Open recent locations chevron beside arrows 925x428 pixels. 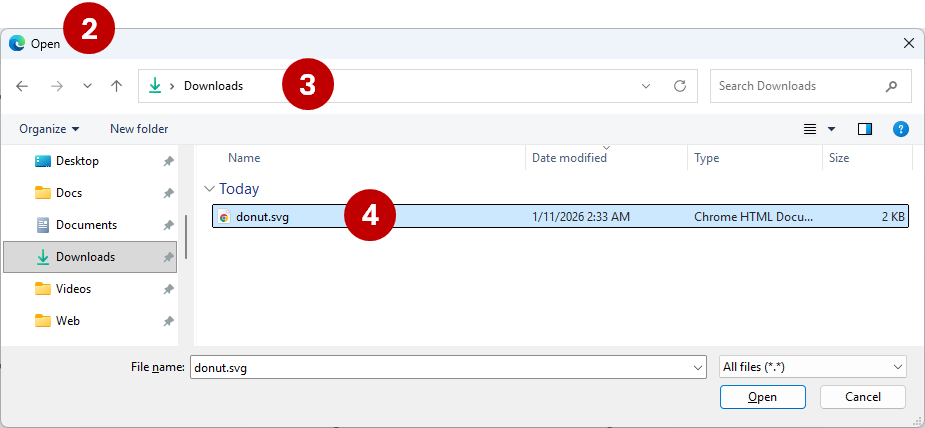(x=87, y=86)
